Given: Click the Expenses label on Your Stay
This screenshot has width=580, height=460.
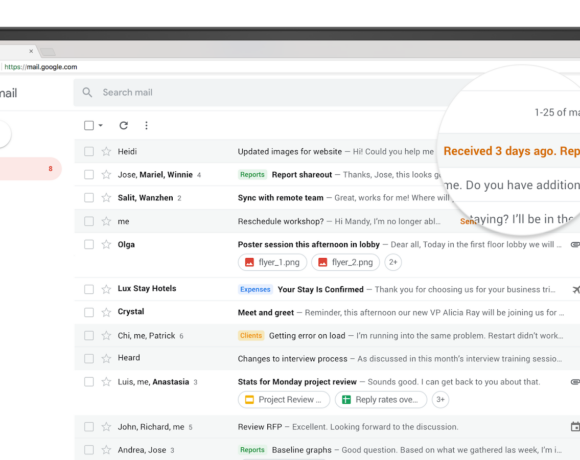Looking at the screenshot, I should click(x=255, y=289).
